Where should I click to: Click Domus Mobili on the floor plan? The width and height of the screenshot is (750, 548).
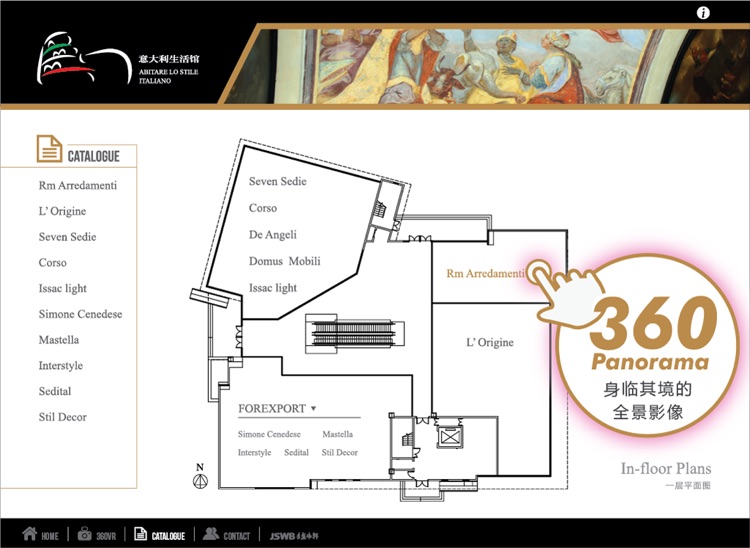(x=285, y=262)
